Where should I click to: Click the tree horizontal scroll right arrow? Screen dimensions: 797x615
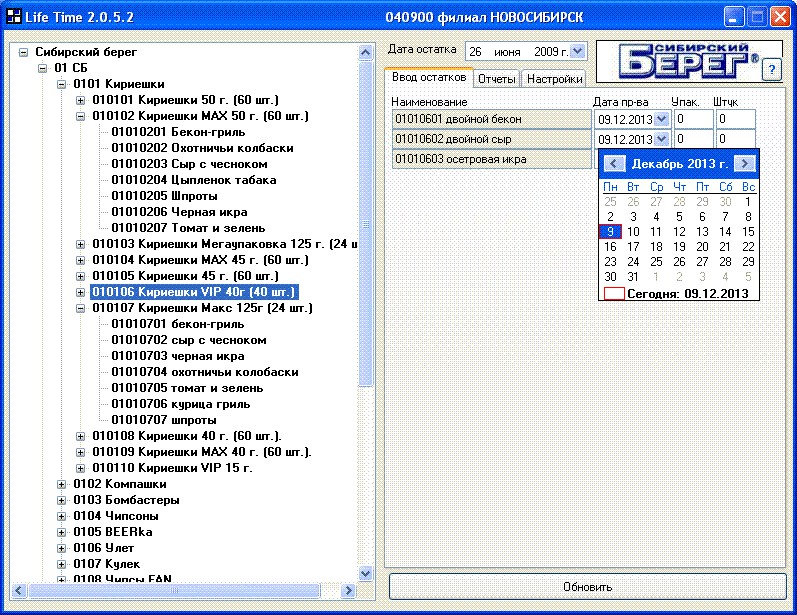(348, 590)
